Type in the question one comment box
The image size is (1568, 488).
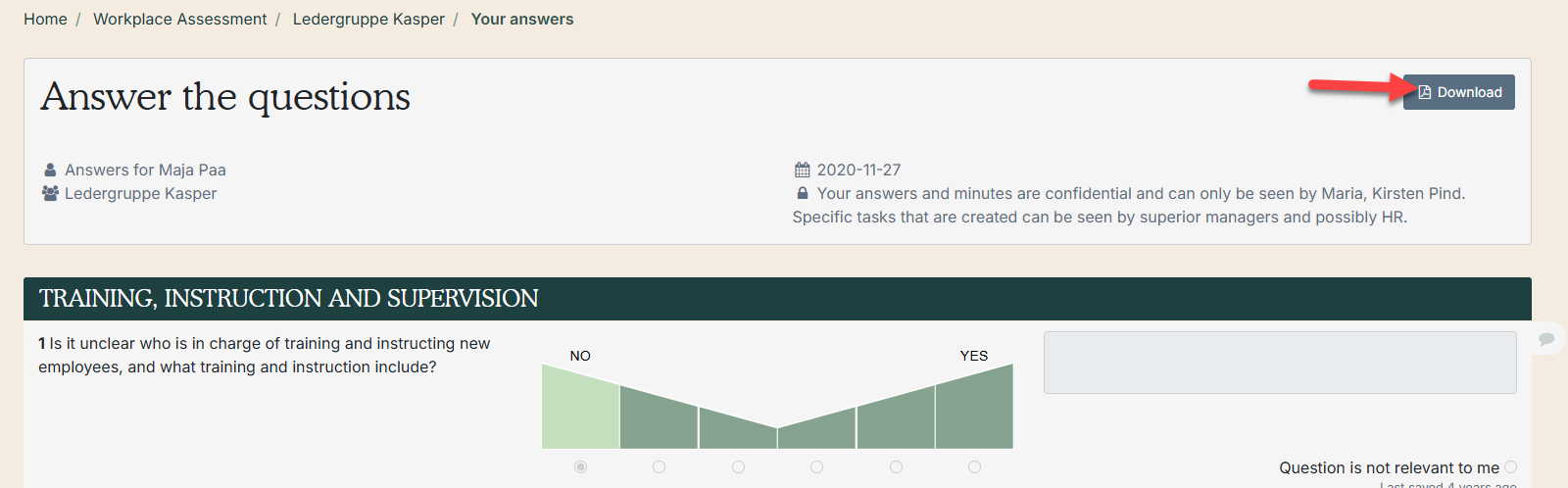[1279, 363]
